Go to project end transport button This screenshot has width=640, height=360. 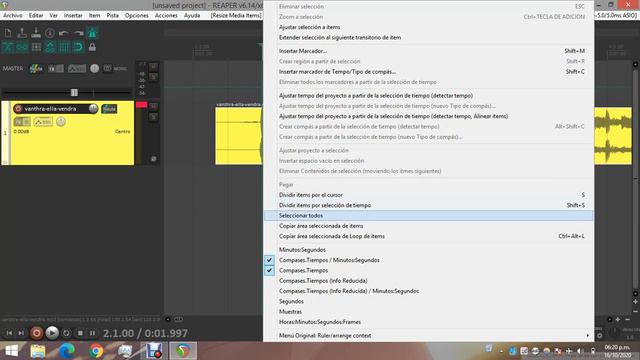point(21,333)
